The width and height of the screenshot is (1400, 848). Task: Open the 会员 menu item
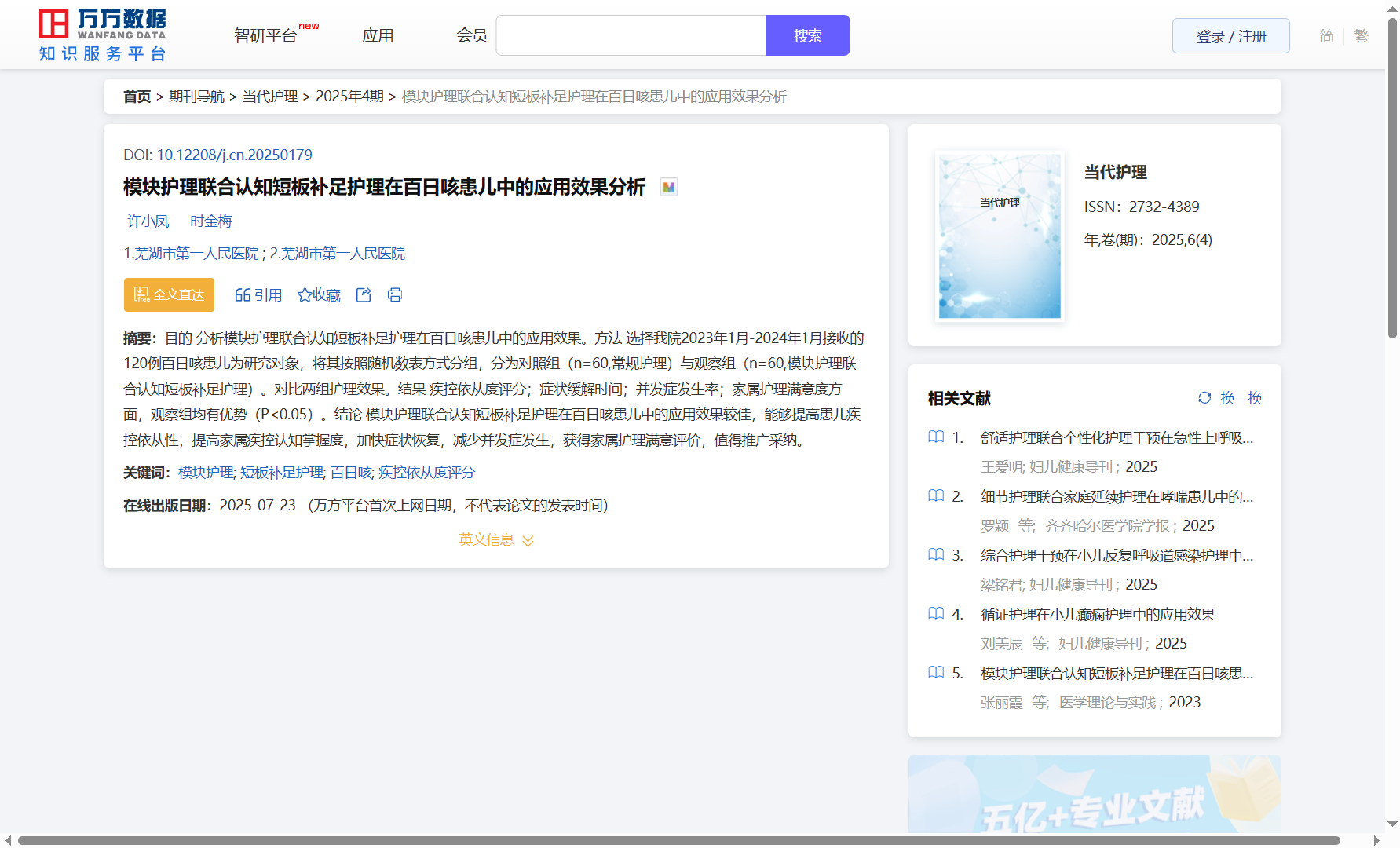click(x=472, y=36)
